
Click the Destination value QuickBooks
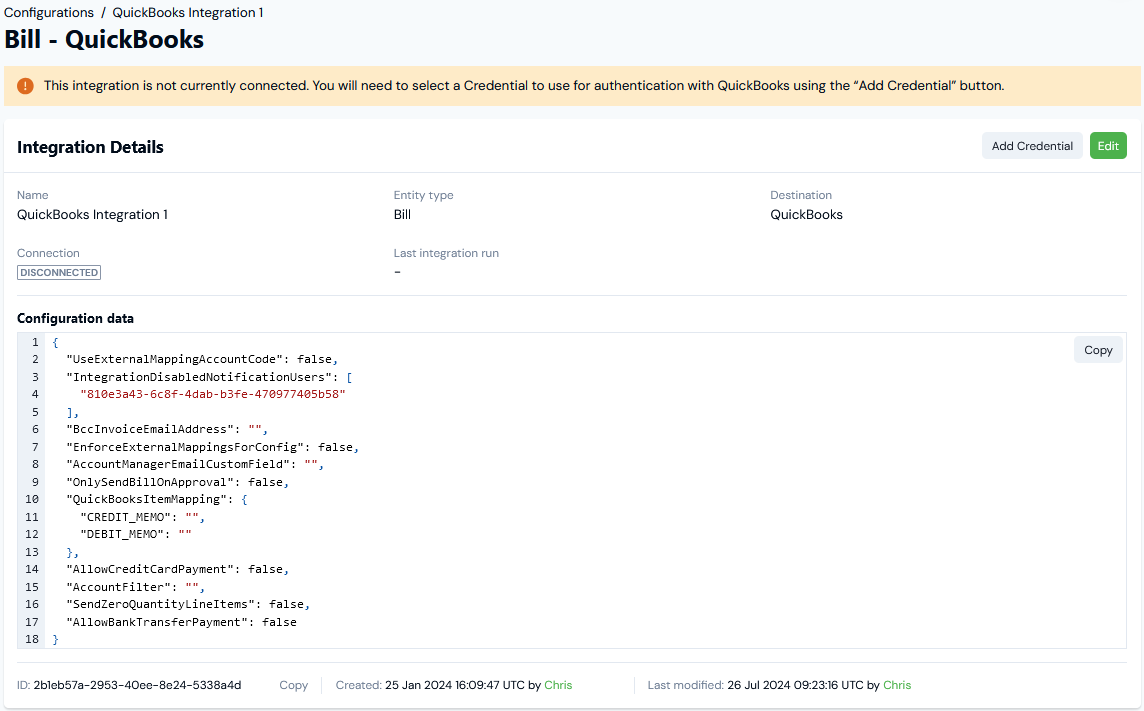[806, 214]
